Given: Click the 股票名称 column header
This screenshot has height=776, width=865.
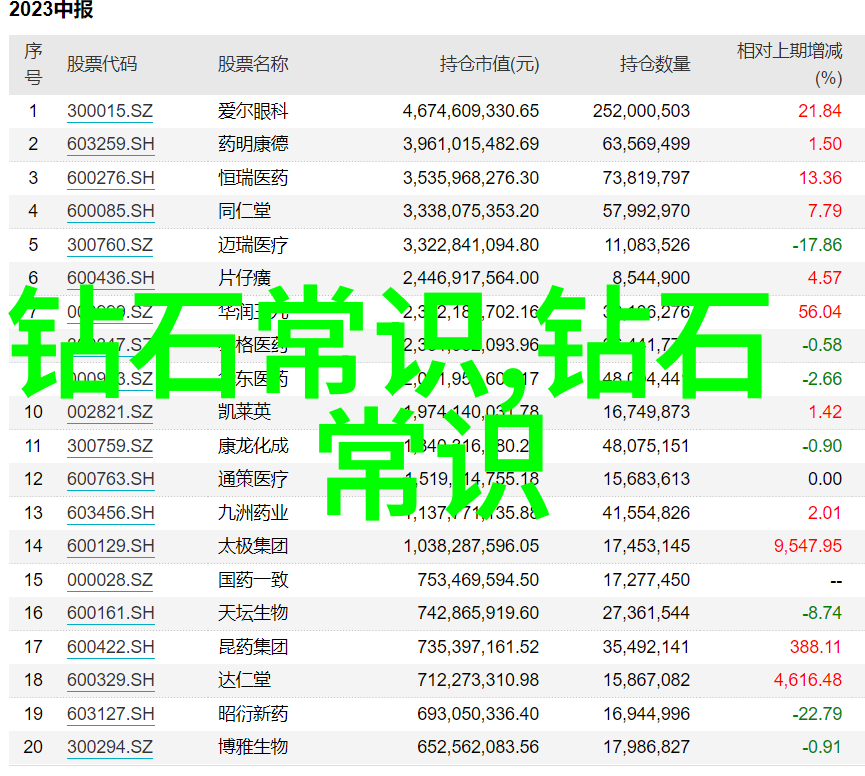Looking at the screenshot, I should coord(253,65).
